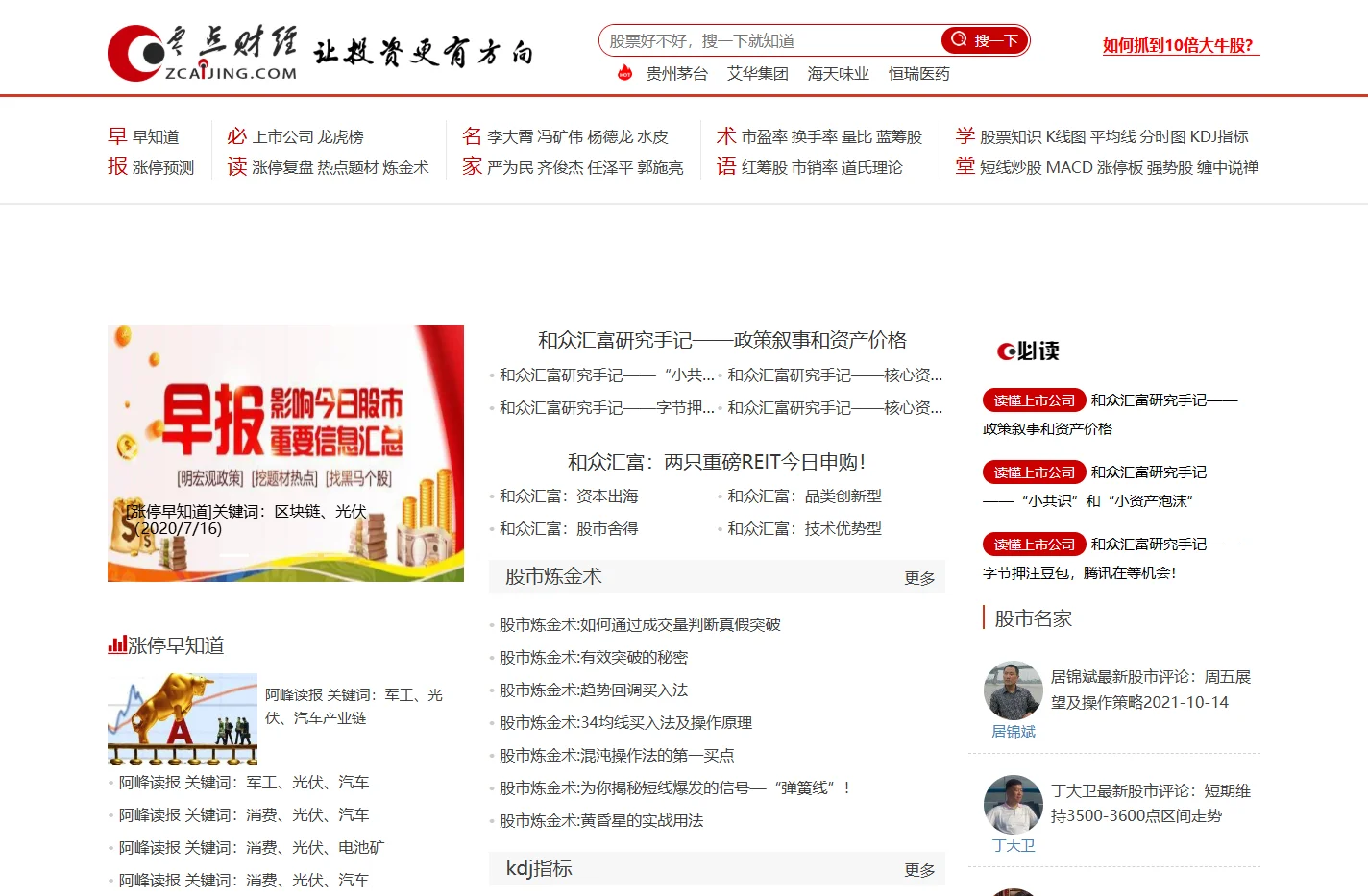Screen dimensions: 1368x896
Task: Open 股市炼金术:有效突破的秘密 article
Action: click(594, 658)
